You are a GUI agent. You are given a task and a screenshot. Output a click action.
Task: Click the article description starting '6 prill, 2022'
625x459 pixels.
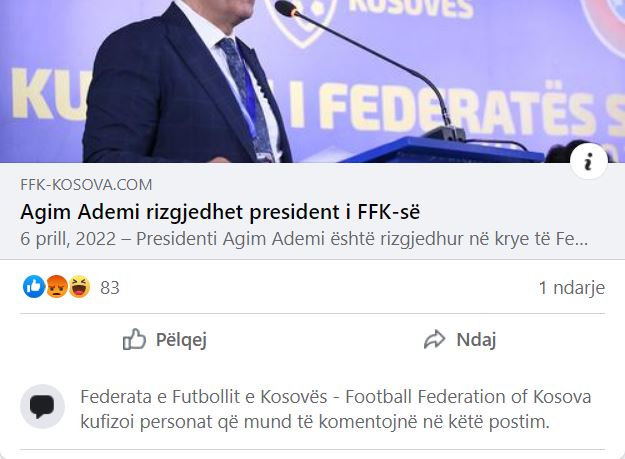coord(304,239)
